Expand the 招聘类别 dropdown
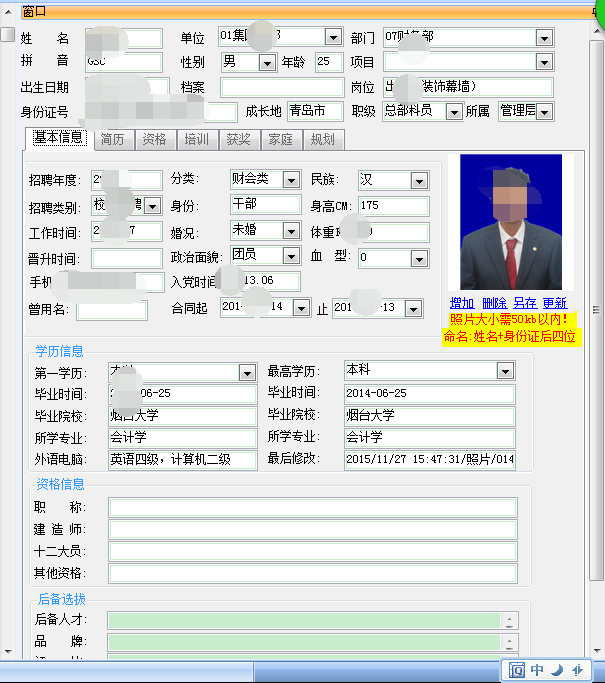 [152, 206]
